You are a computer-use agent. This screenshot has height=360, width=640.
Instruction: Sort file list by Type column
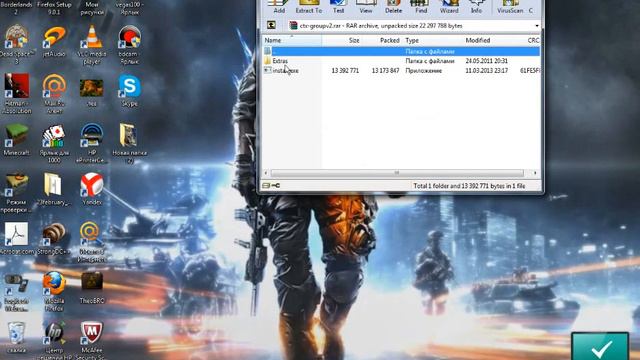click(x=433, y=40)
